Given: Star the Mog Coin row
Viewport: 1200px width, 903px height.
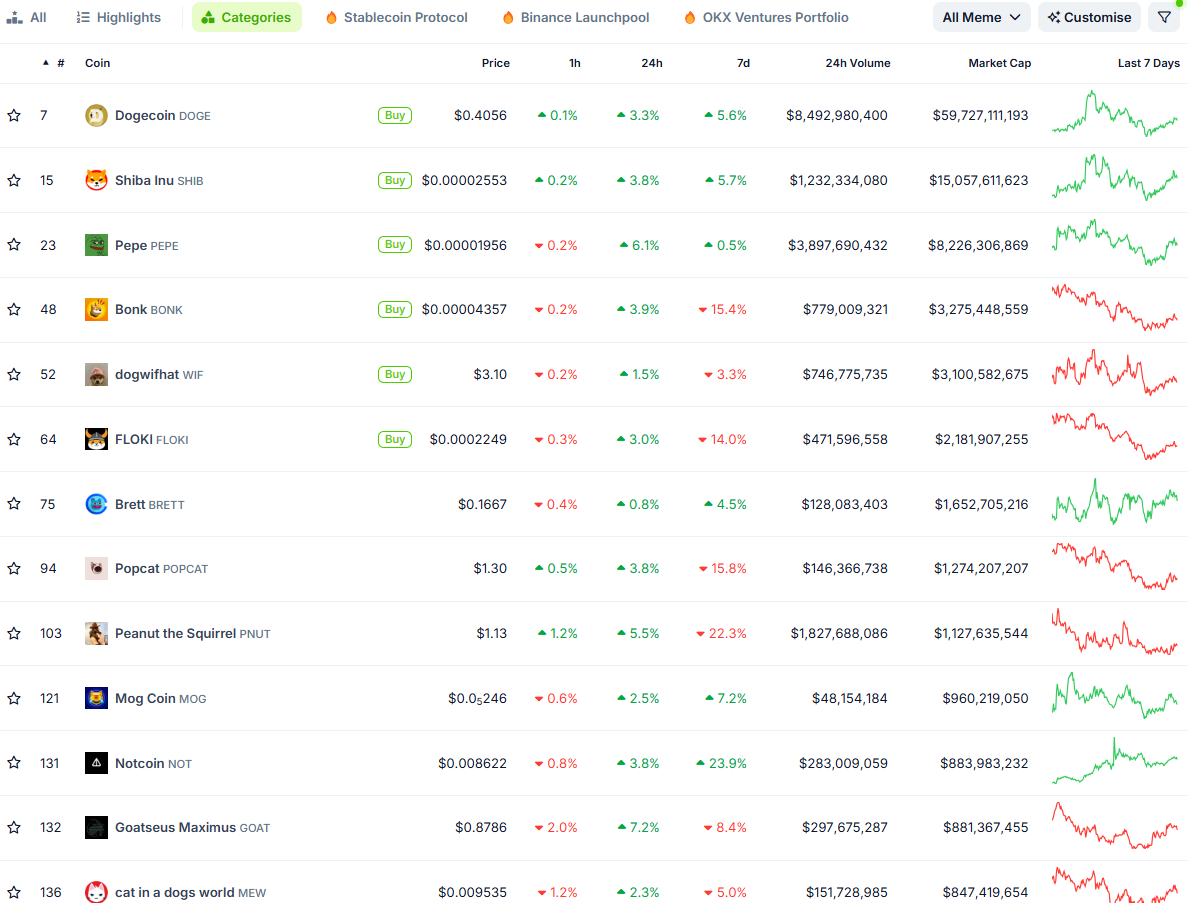Looking at the screenshot, I should [14, 698].
